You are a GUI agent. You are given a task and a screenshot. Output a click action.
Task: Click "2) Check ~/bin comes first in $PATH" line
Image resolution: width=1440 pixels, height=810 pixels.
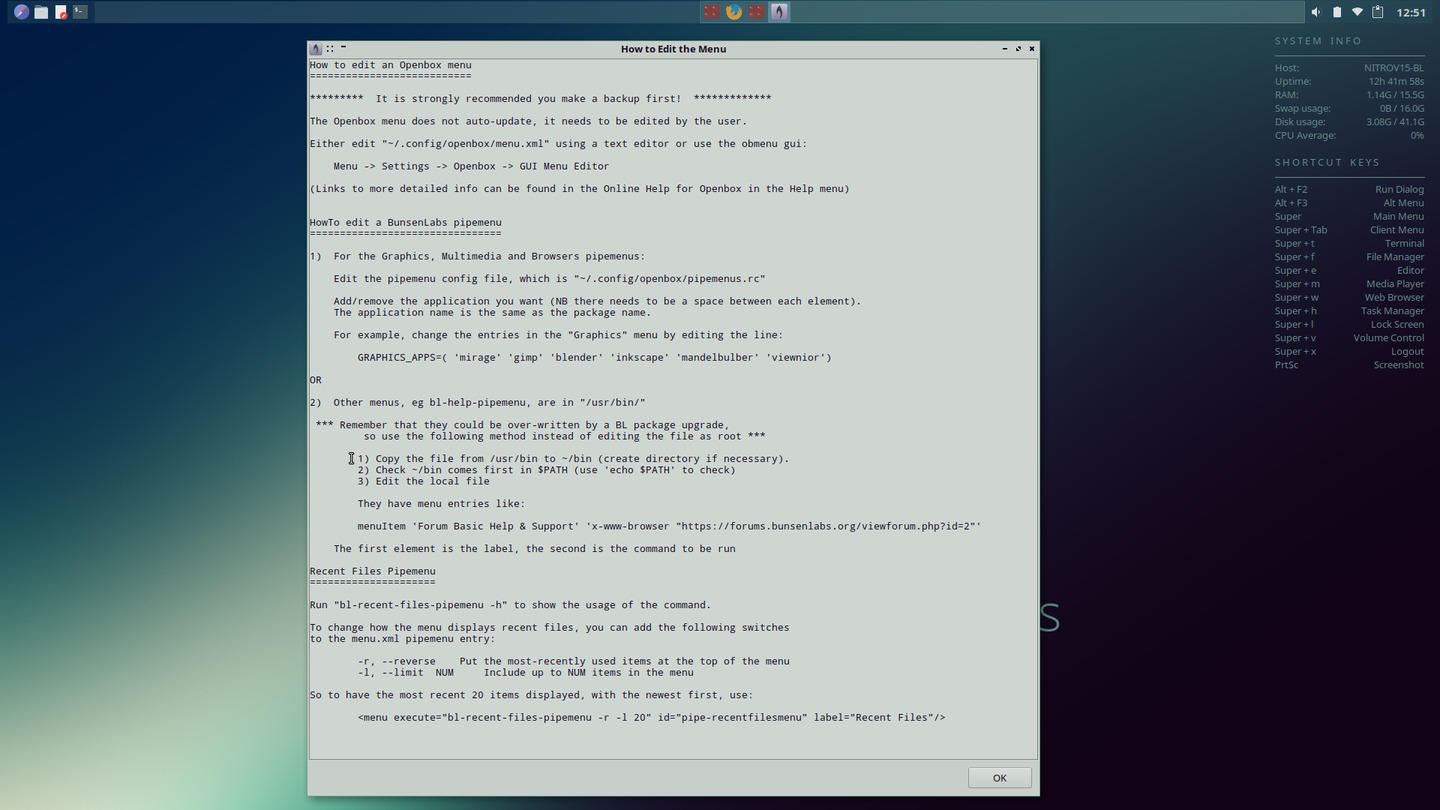pyautogui.click(x=546, y=470)
